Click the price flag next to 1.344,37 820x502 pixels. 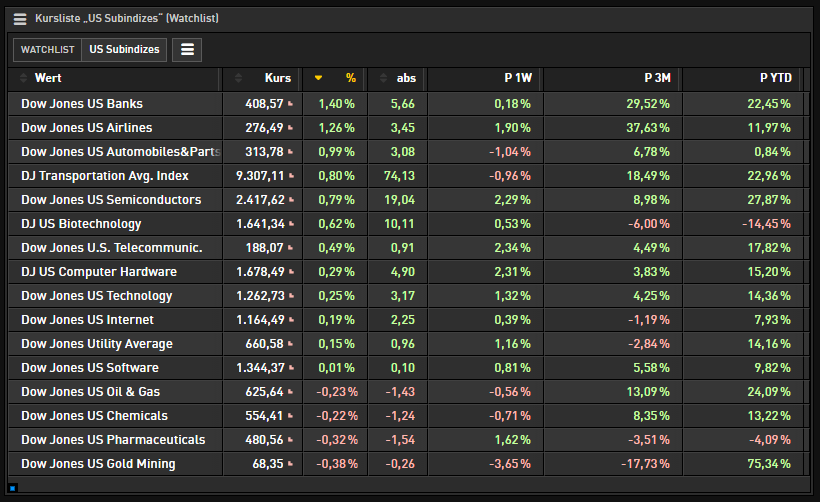291,369
